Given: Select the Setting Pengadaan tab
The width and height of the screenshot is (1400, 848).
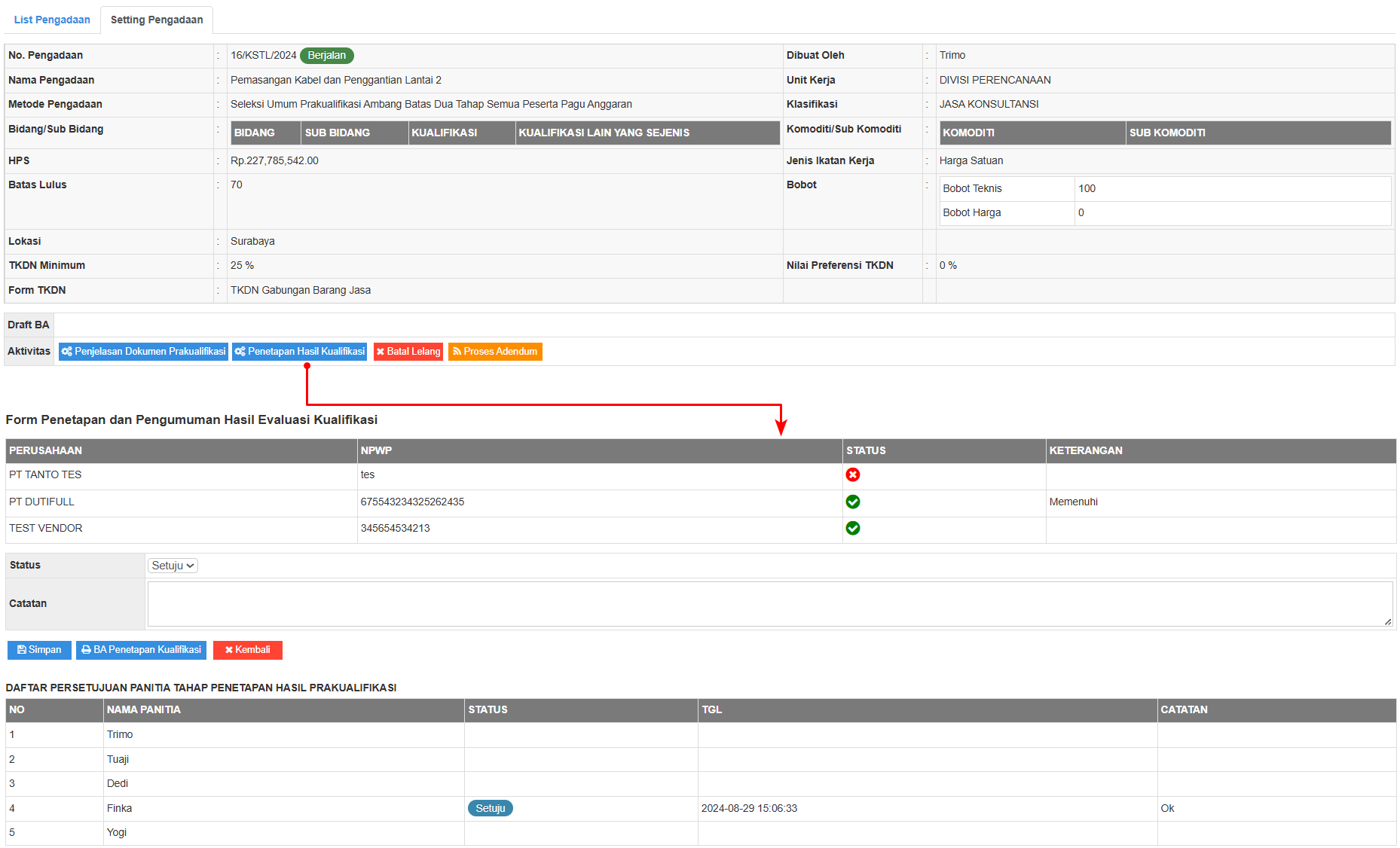Looking at the screenshot, I should point(157,20).
